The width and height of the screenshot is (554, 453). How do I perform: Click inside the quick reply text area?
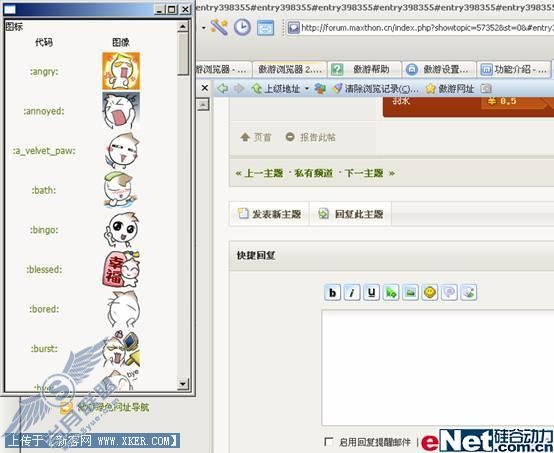pyautogui.click(x=437, y=367)
